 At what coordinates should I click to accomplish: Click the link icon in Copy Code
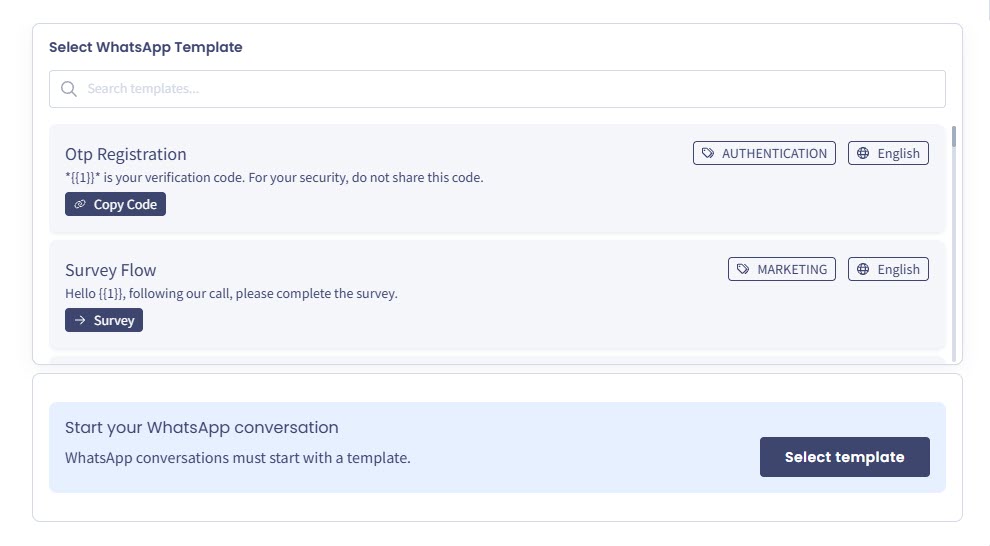coord(80,205)
